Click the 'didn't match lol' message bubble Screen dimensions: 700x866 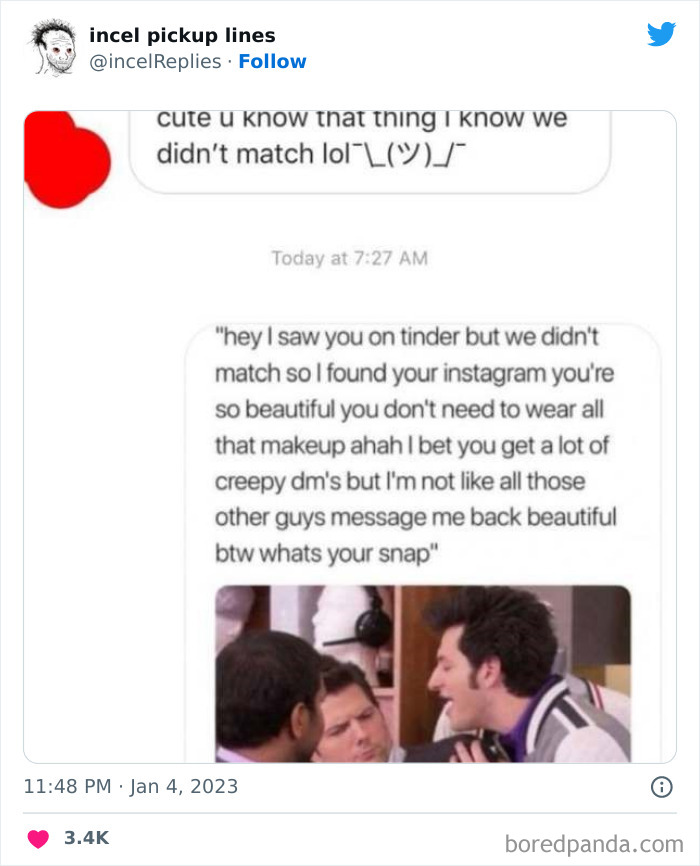click(x=370, y=151)
